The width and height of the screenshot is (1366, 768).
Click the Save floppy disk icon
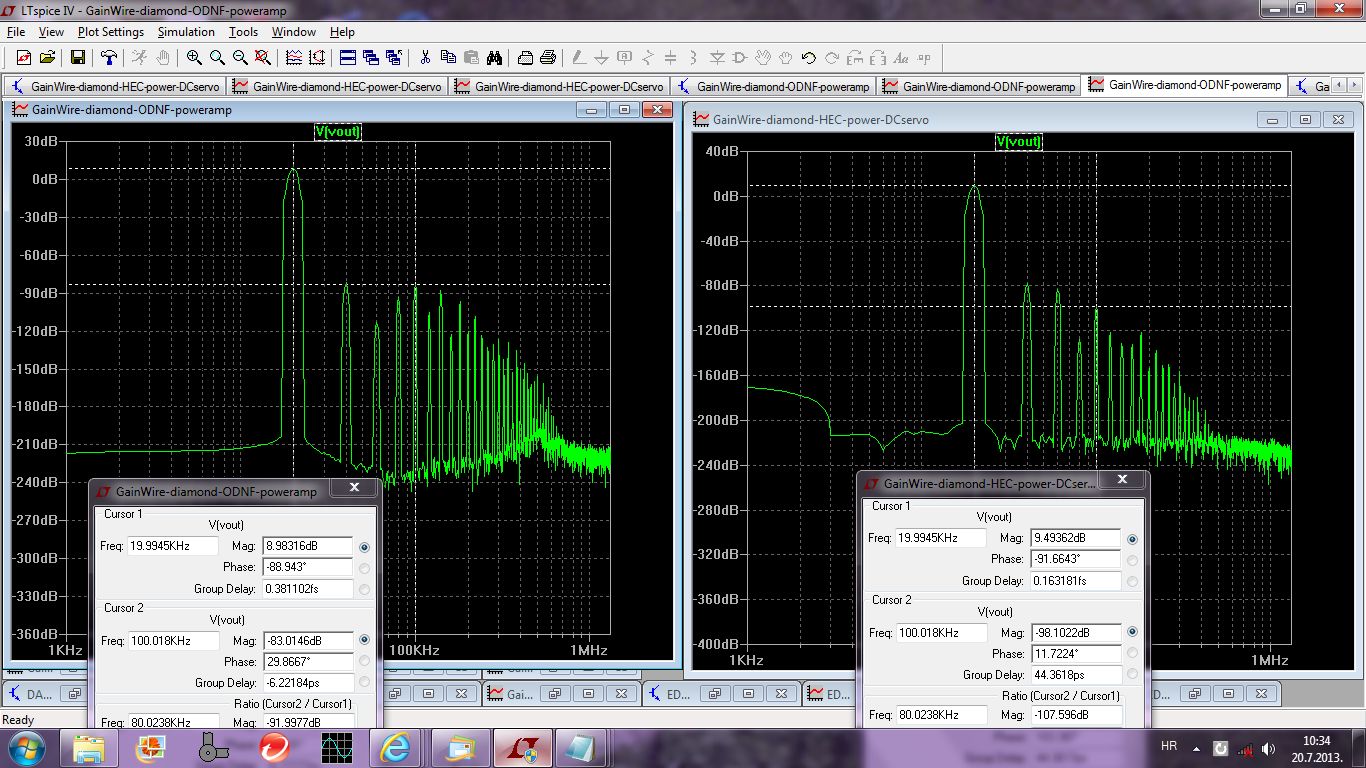click(77, 58)
